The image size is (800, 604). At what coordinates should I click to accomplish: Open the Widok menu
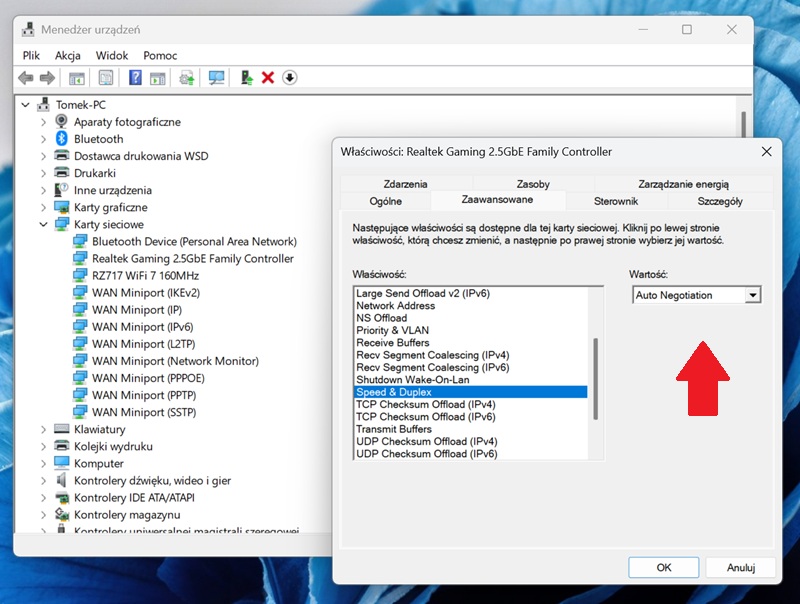[x=112, y=56]
